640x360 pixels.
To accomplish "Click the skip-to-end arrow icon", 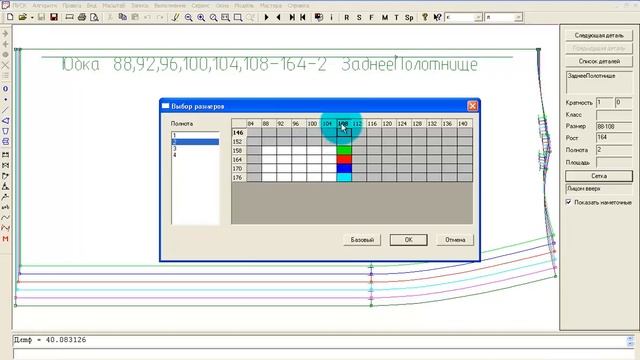I will click(x=292, y=17).
